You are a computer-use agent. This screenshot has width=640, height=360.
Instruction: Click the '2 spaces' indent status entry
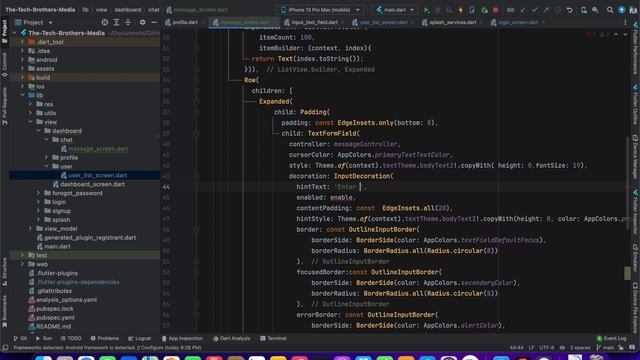tap(580, 348)
